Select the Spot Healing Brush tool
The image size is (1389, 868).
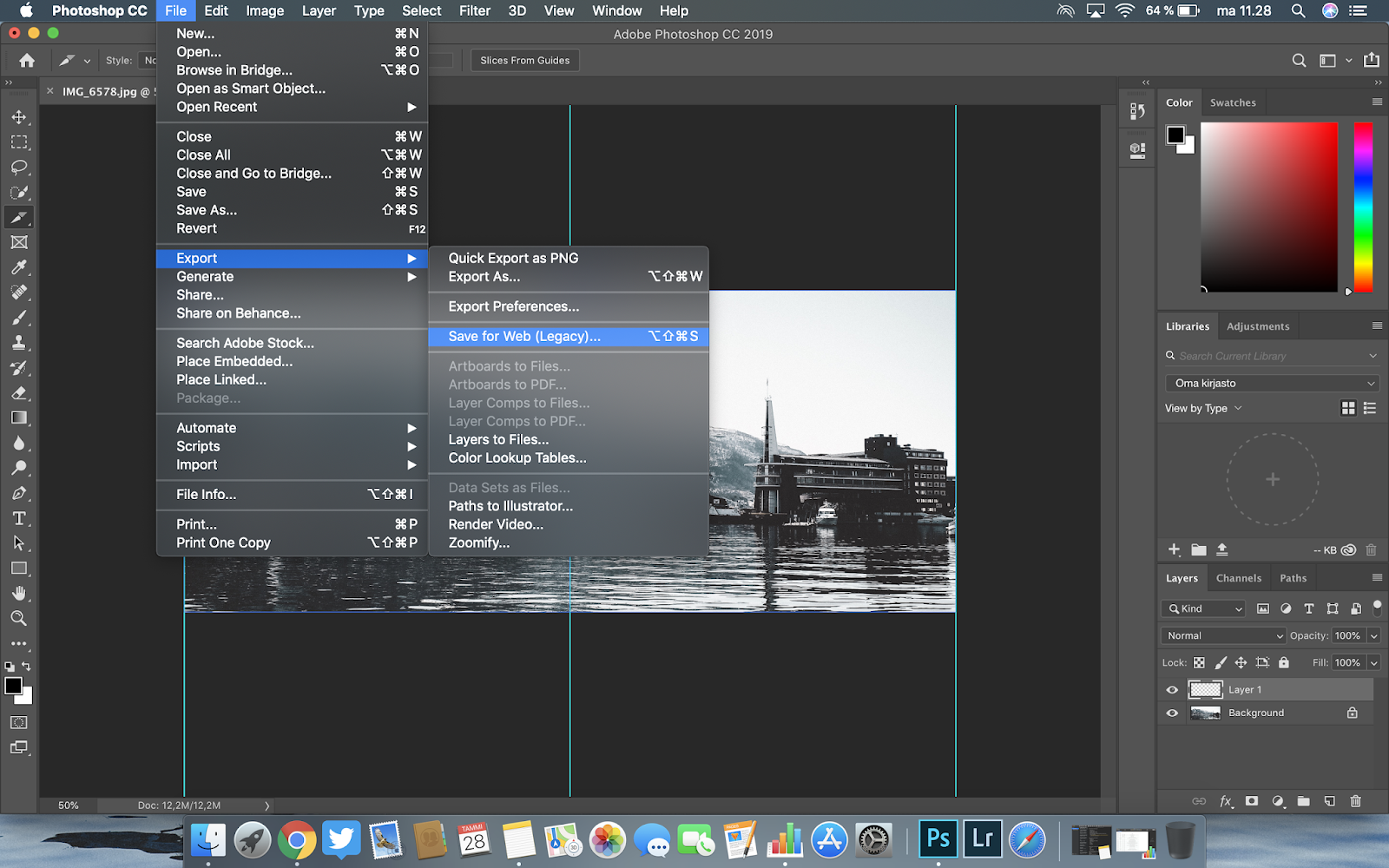click(x=19, y=293)
